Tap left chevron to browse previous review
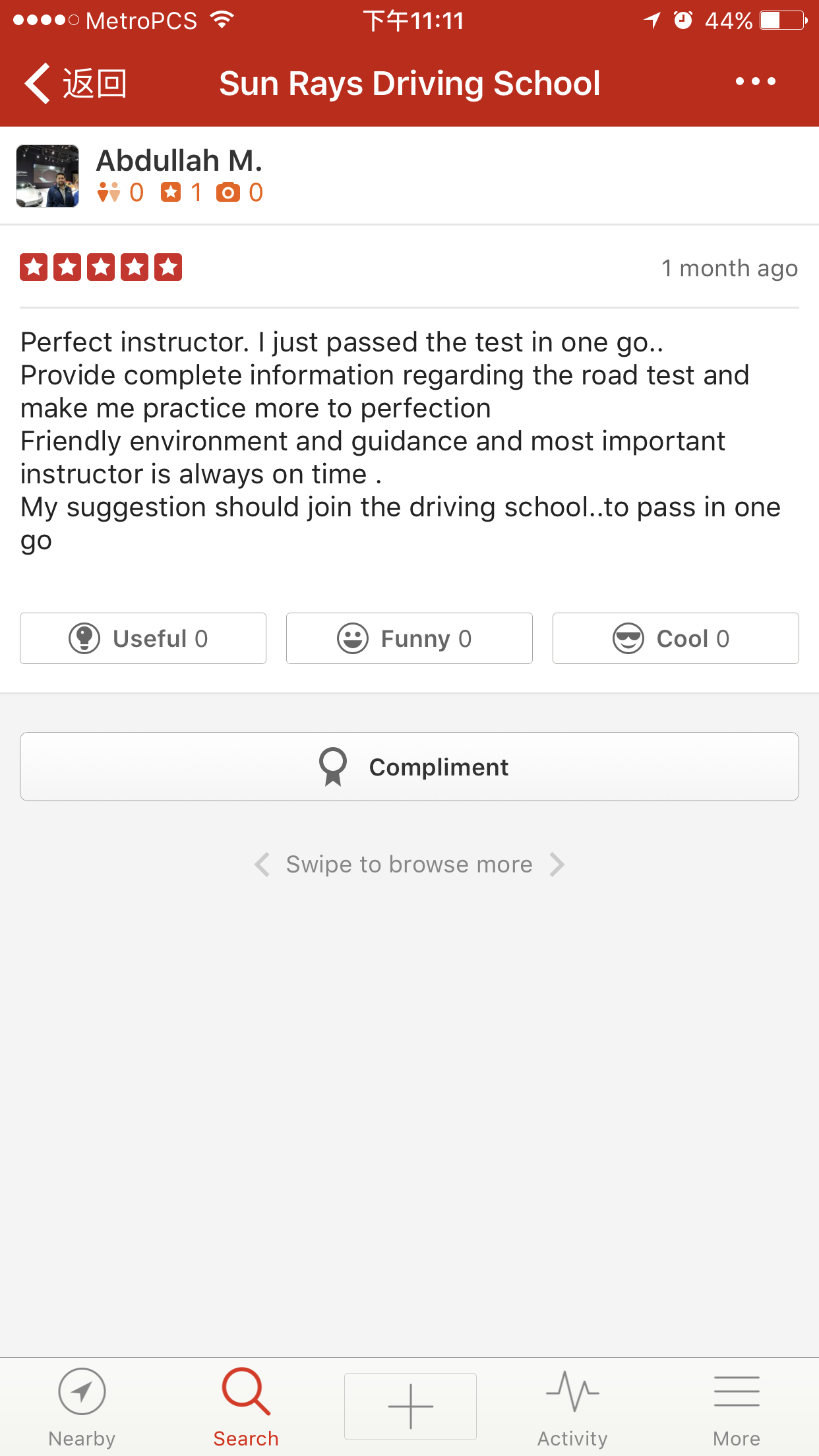The height and width of the screenshot is (1456, 819). pyautogui.click(x=262, y=864)
